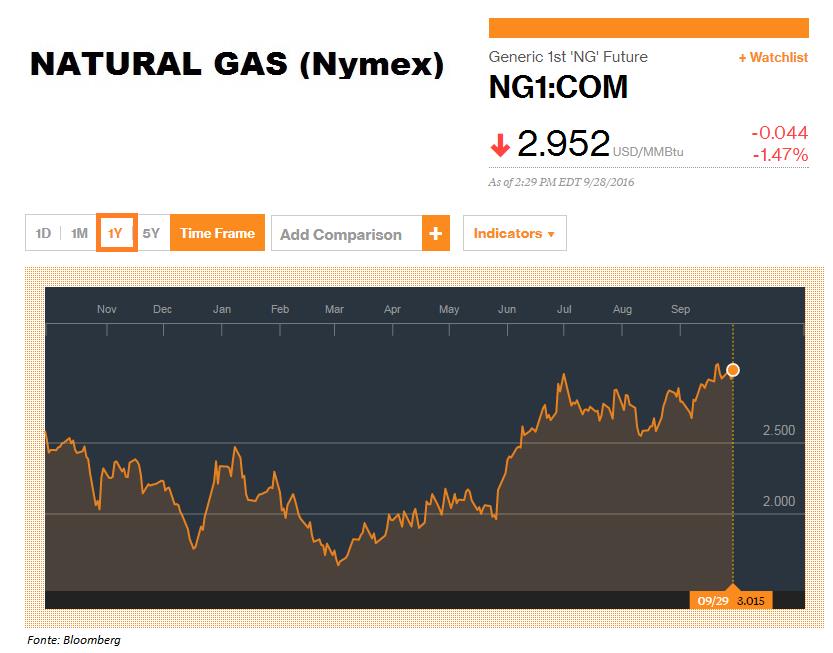The image size is (833, 653).
Task: Select the 1M time range
Action: (x=79, y=233)
